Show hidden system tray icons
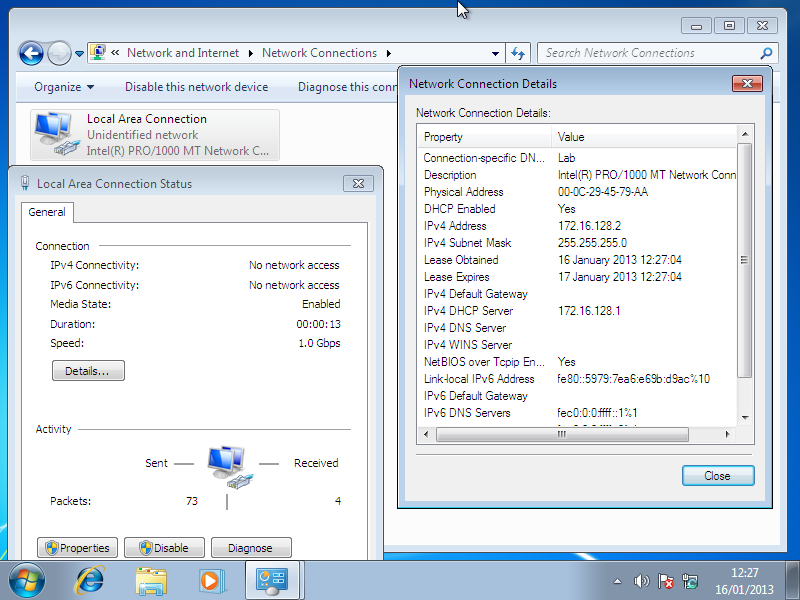This screenshot has height=600, width=800. click(618, 581)
